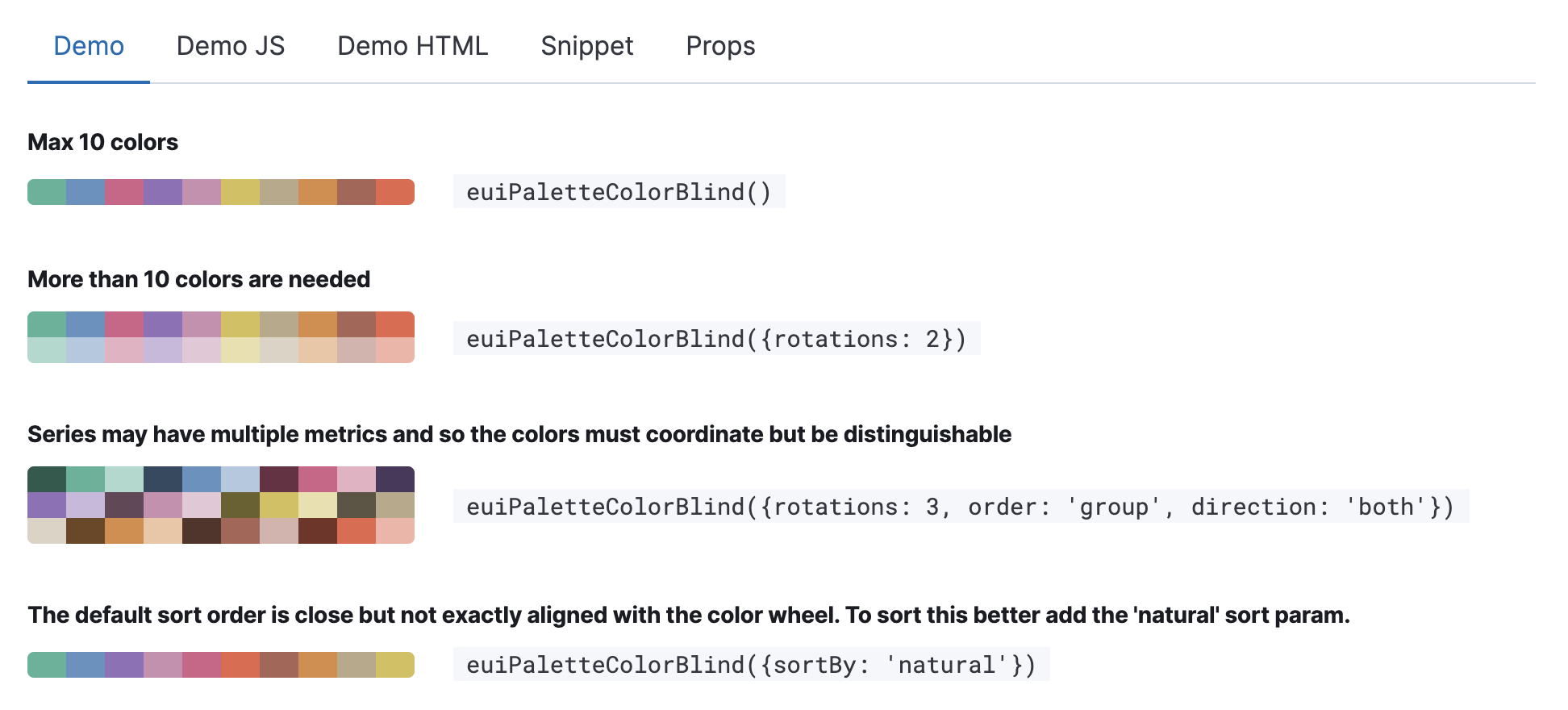
Task: Click the Max 10 colors heading
Action: pos(102,142)
